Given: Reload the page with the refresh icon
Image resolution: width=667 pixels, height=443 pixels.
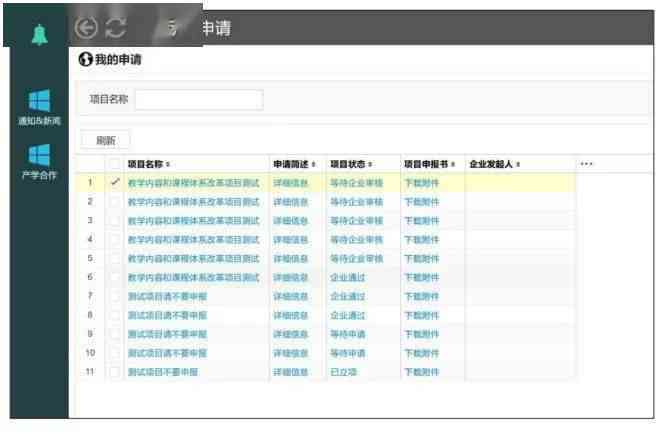Looking at the screenshot, I should [116, 28].
